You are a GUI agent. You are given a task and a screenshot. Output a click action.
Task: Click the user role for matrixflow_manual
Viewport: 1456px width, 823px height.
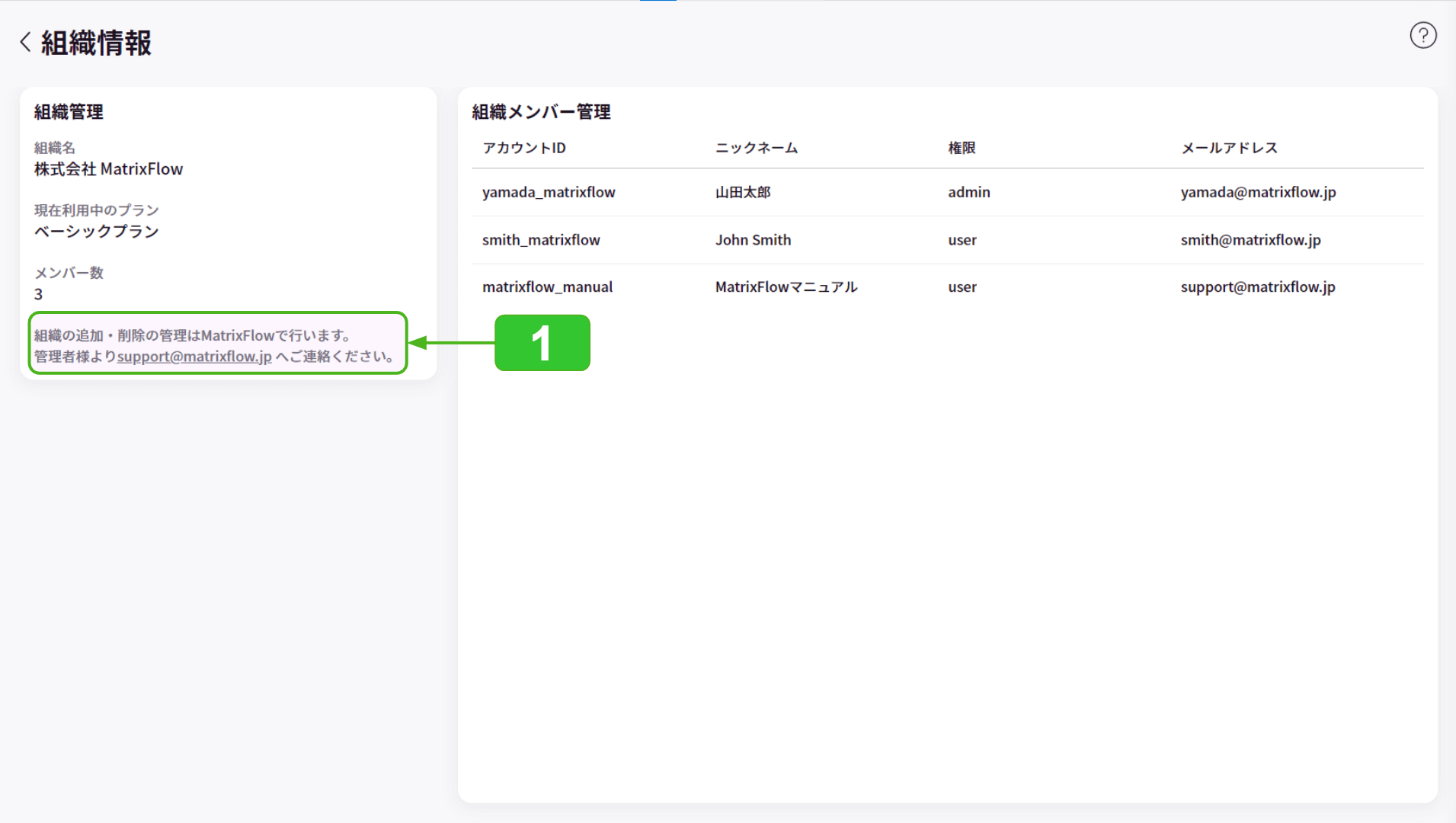[962, 287]
